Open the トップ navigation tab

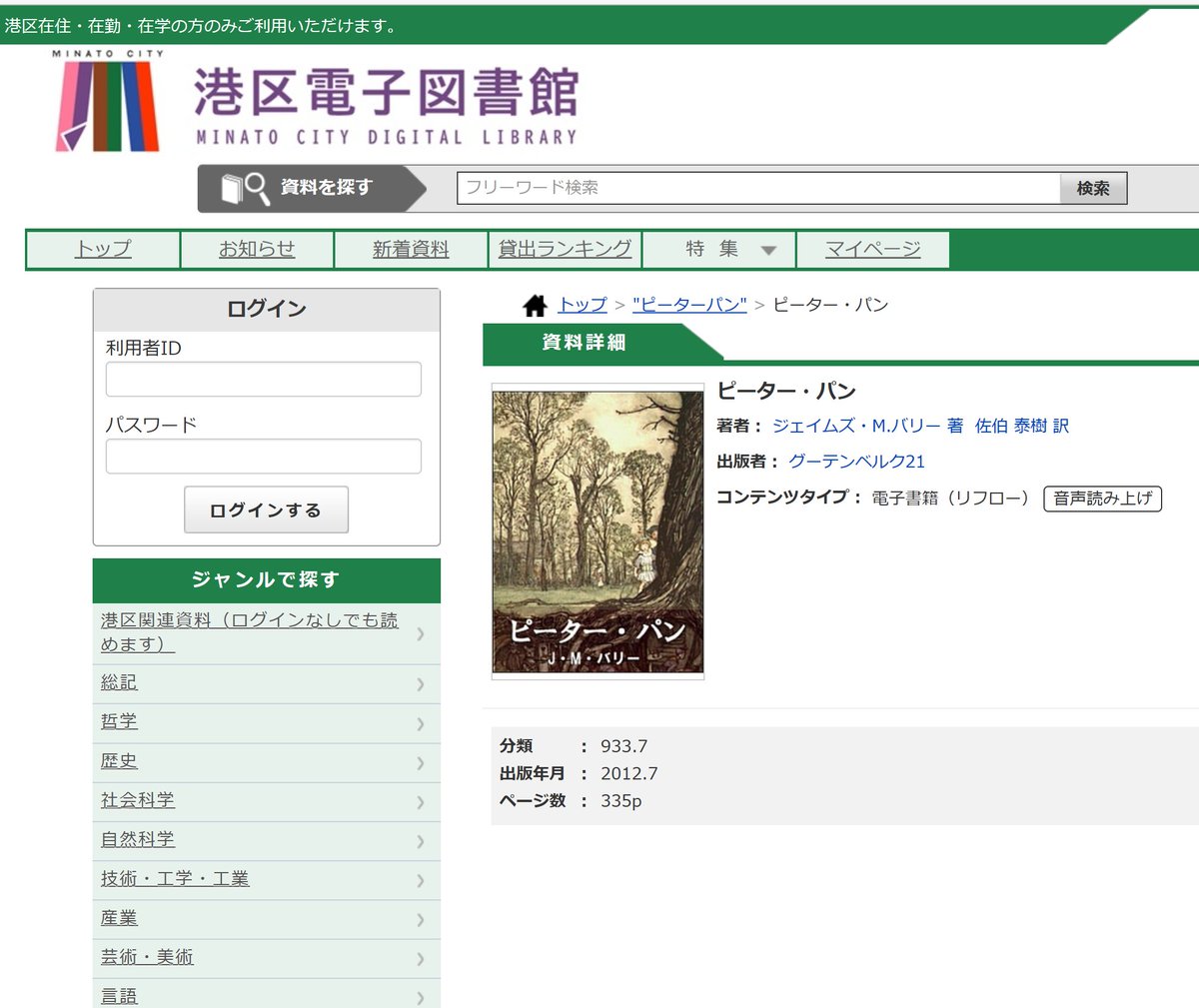point(103,250)
